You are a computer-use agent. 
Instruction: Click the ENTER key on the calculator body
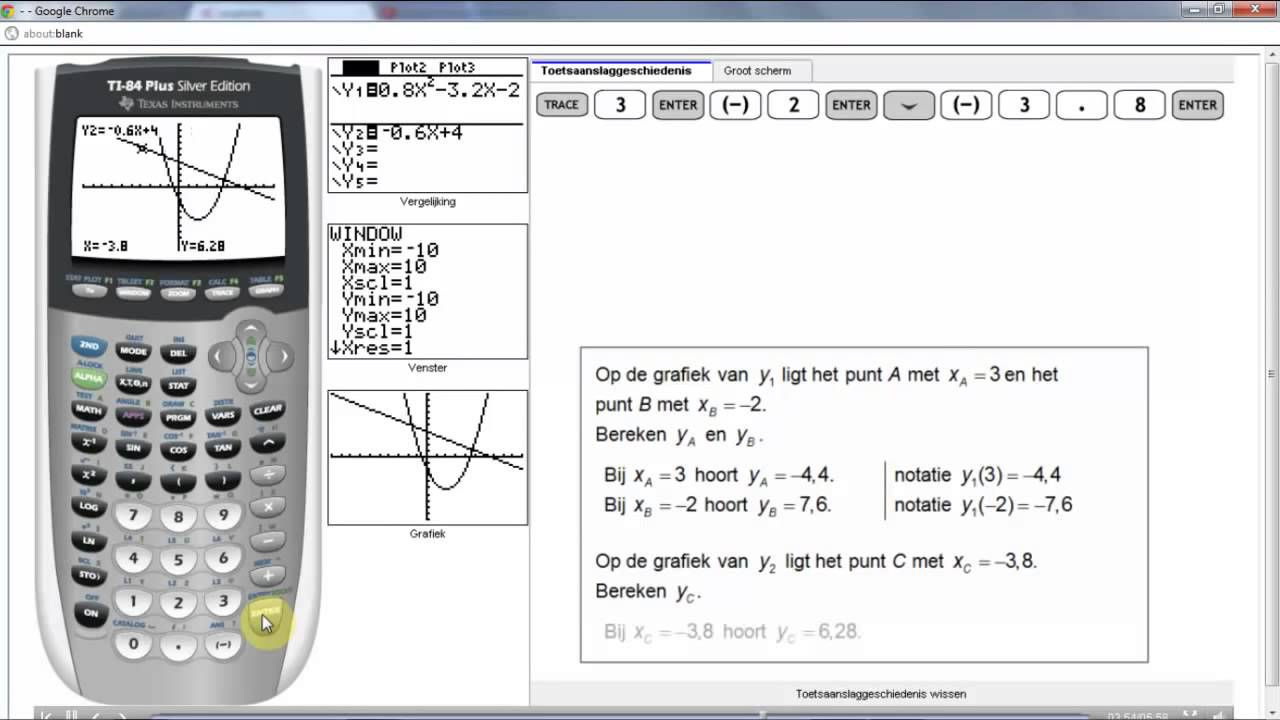(x=268, y=612)
